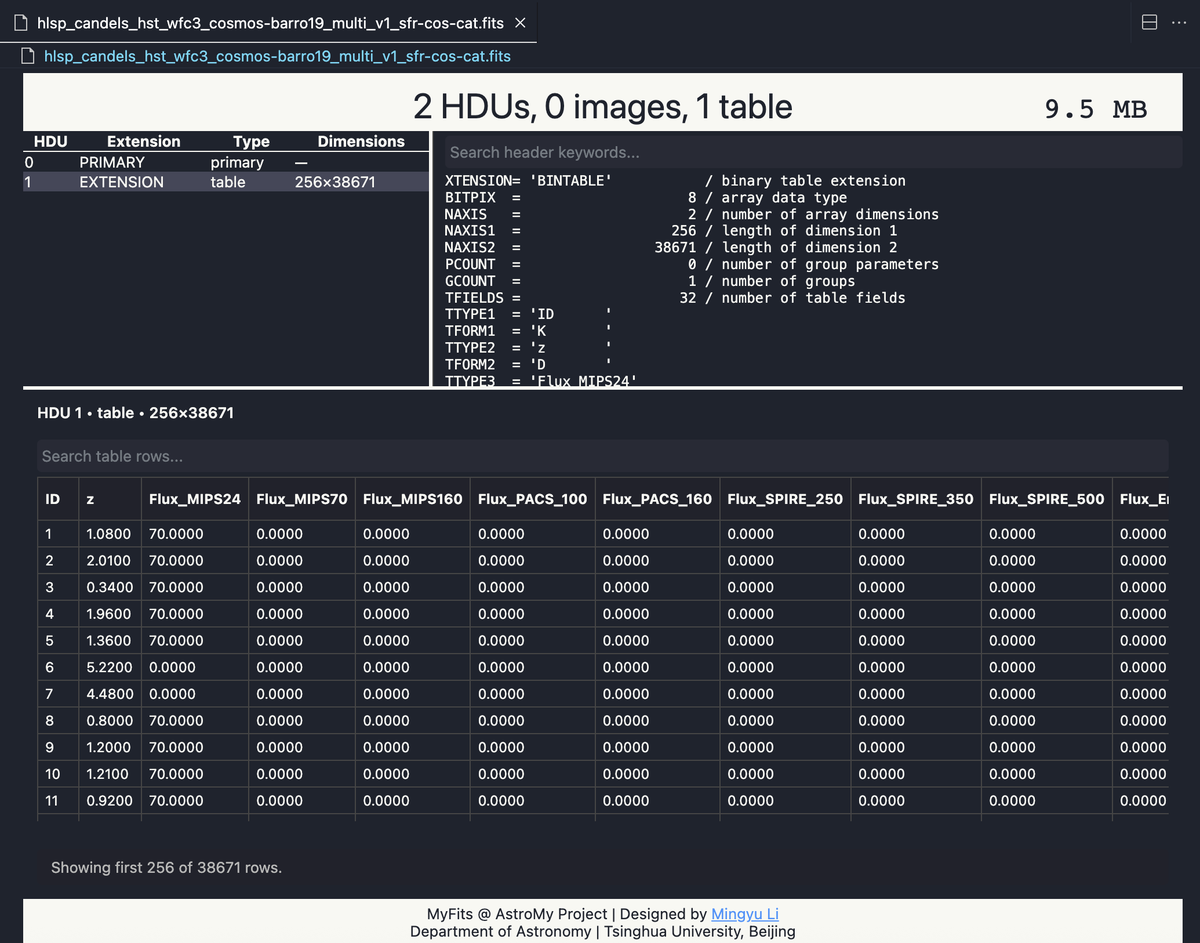Click the Flux_MIPS24 column header
The width and height of the screenshot is (1200, 943).
195,499
